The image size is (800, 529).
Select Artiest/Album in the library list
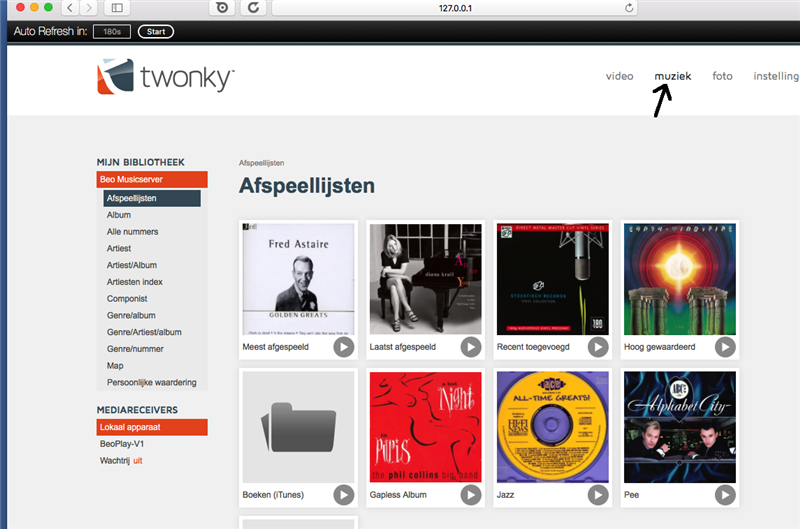[x=132, y=265]
